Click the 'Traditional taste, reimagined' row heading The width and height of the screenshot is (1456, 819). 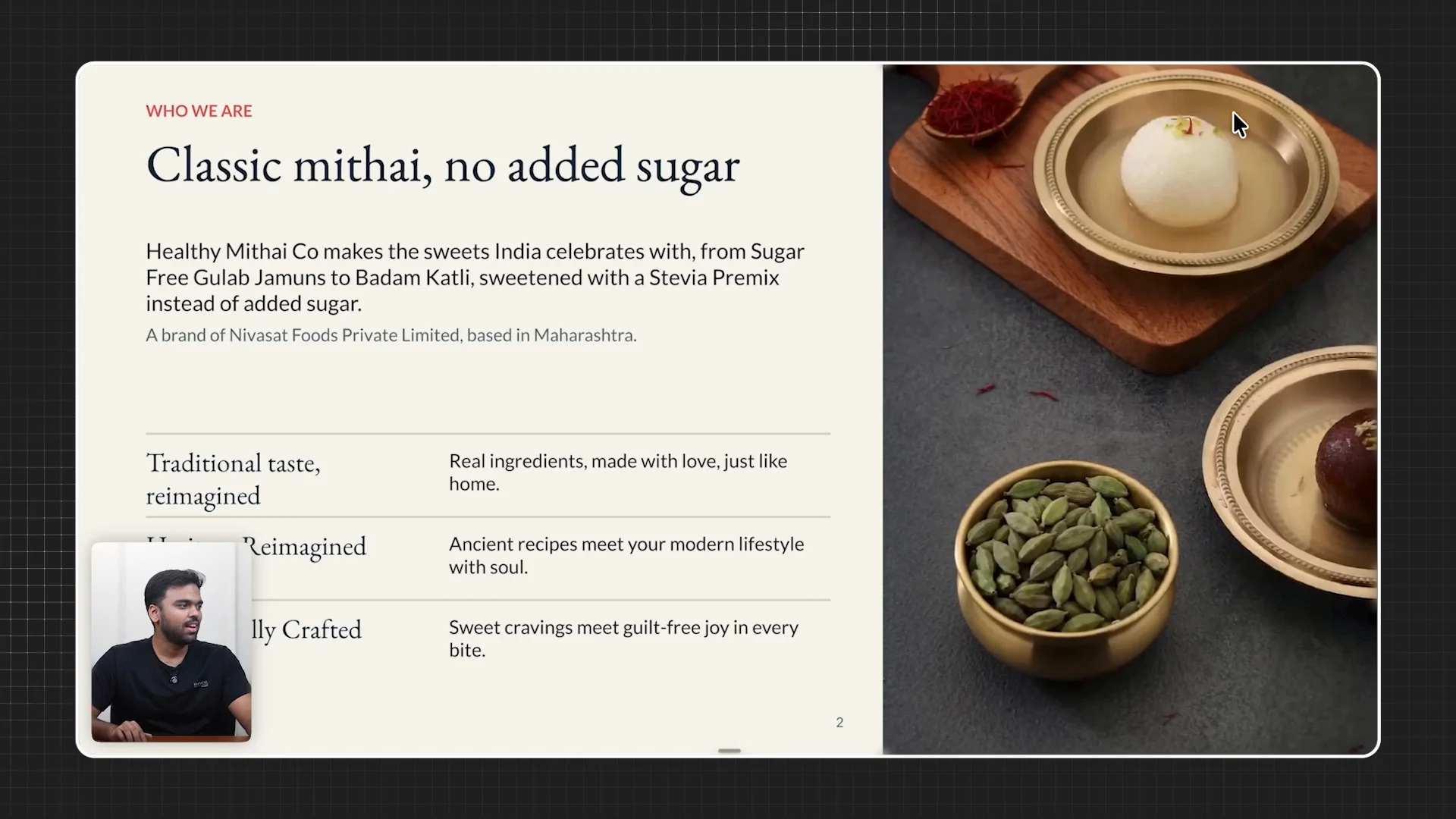pos(233,479)
